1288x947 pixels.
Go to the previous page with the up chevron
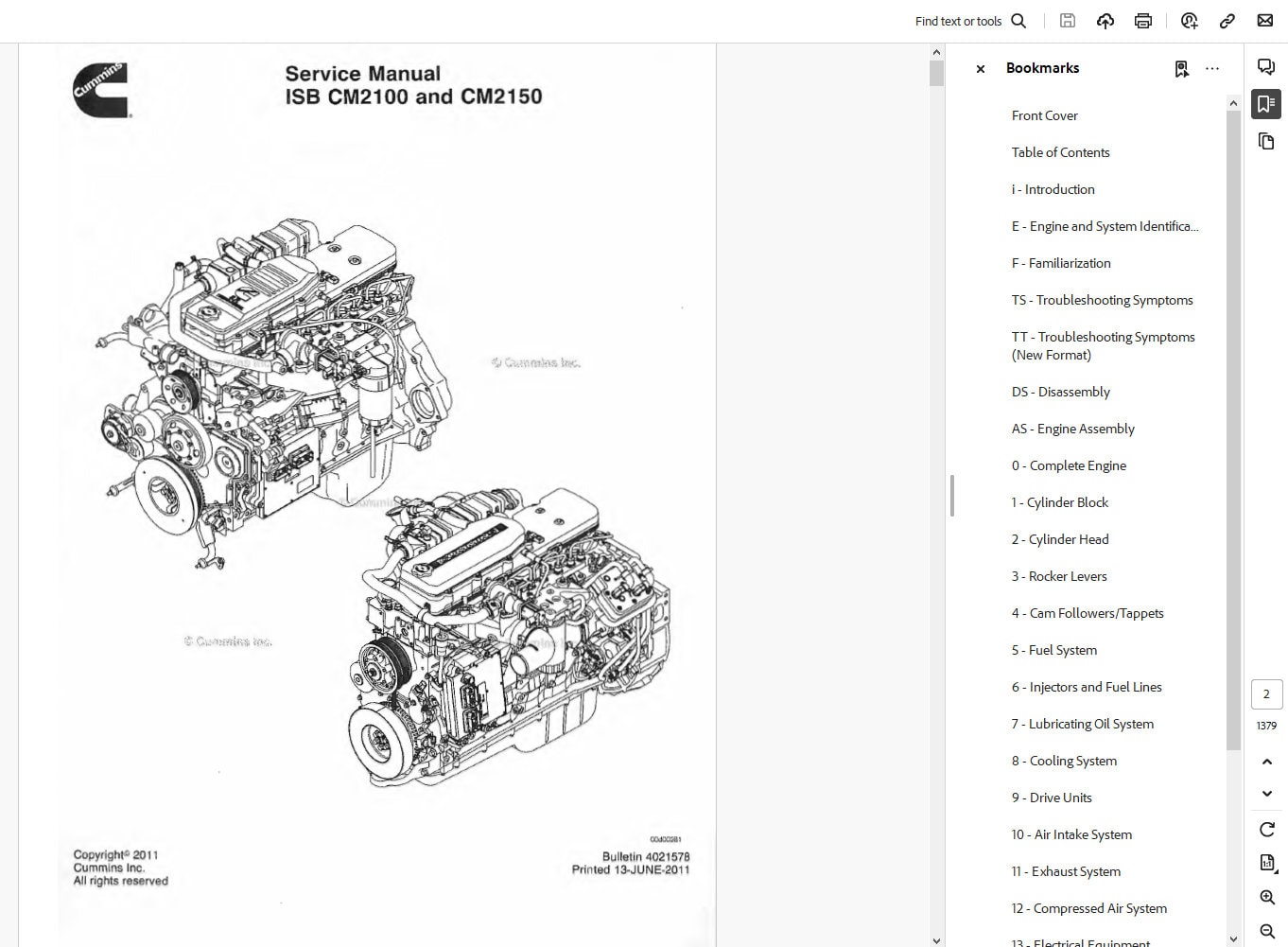[x=1267, y=762]
